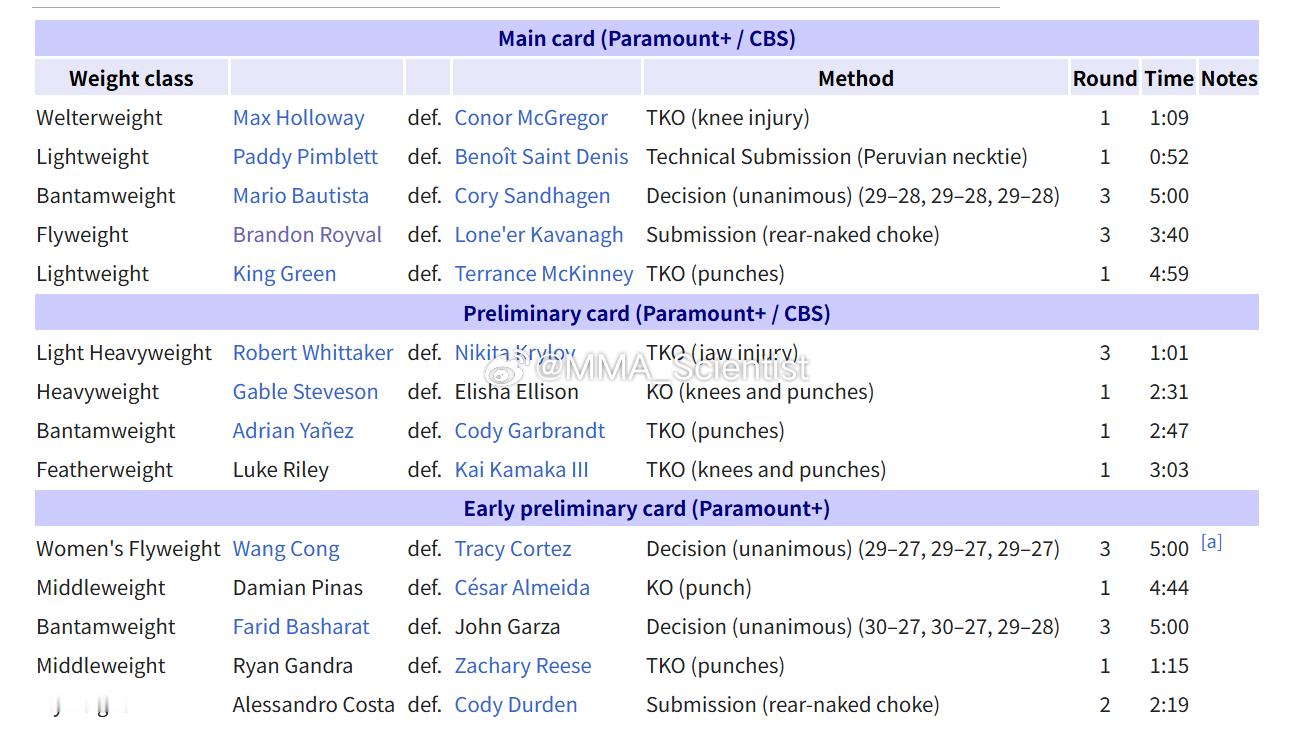This screenshot has width=1296, height=735.
Task: Open the Max Holloway link
Action: click(298, 118)
